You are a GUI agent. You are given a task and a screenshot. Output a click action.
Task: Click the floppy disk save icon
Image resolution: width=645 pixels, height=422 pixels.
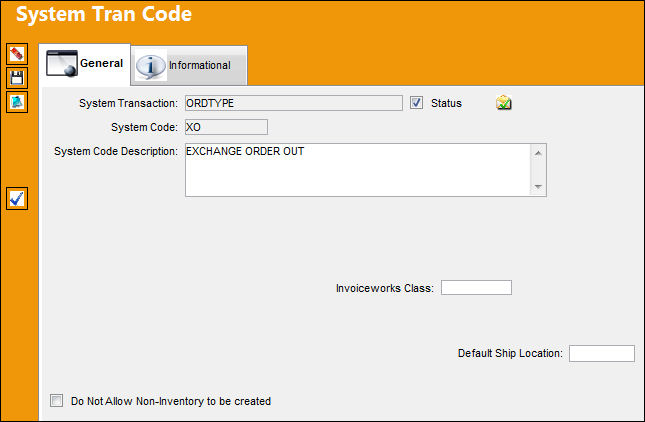click(x=17, y=78)
